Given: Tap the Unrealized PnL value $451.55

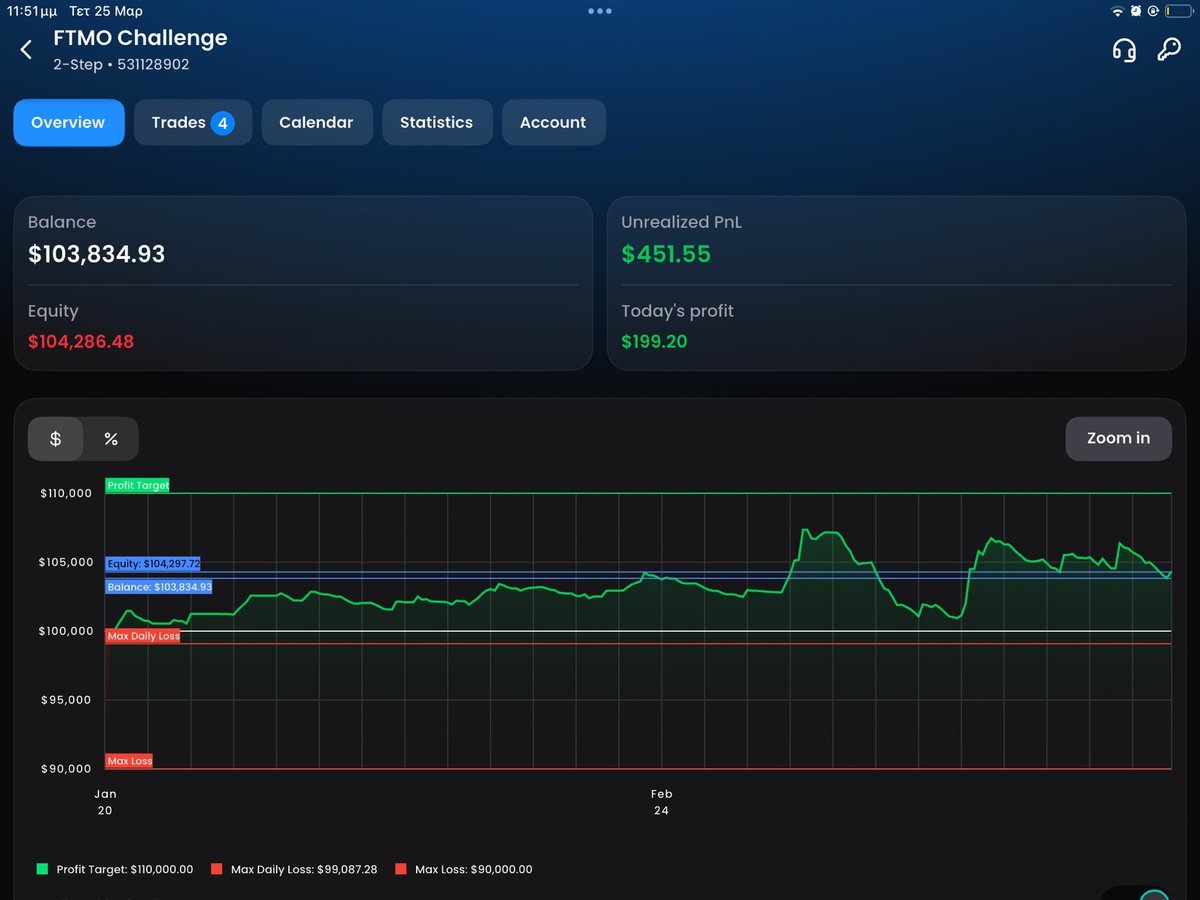Looking at the screenshot, I should click(x=666, y=254).
